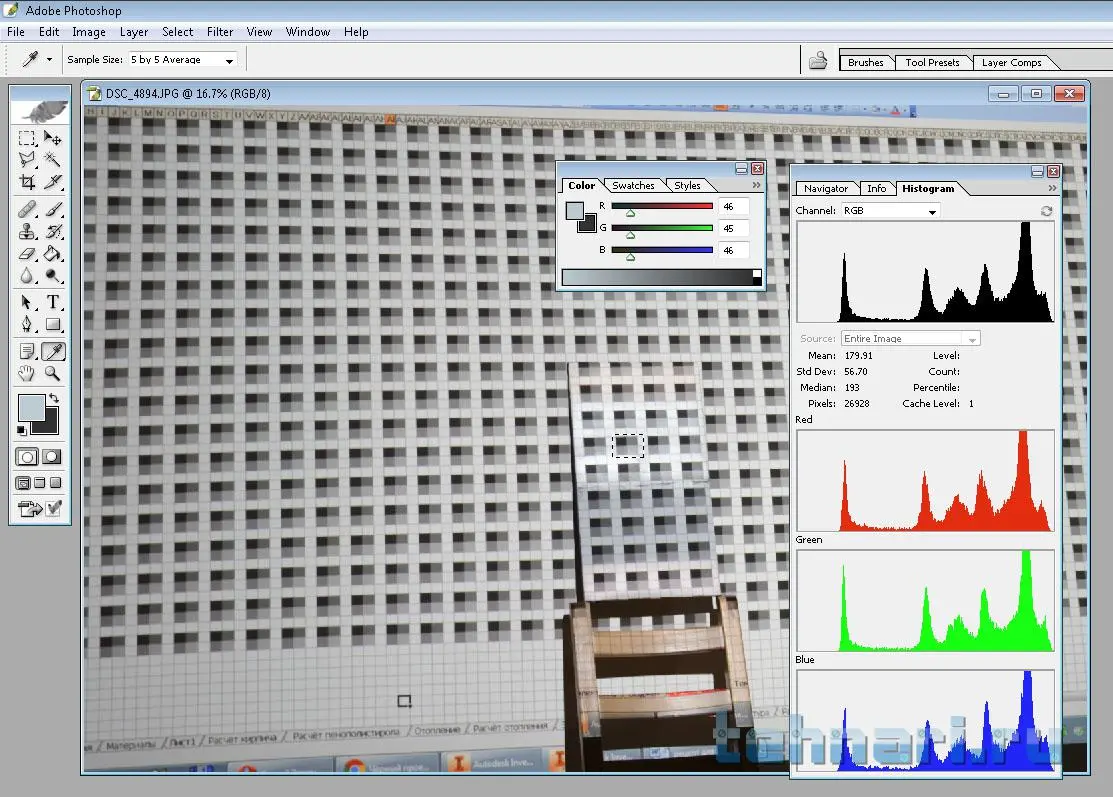Open the Filter menu
Image resolution: width=1113 pixels, height=797 pixels.
220,32
